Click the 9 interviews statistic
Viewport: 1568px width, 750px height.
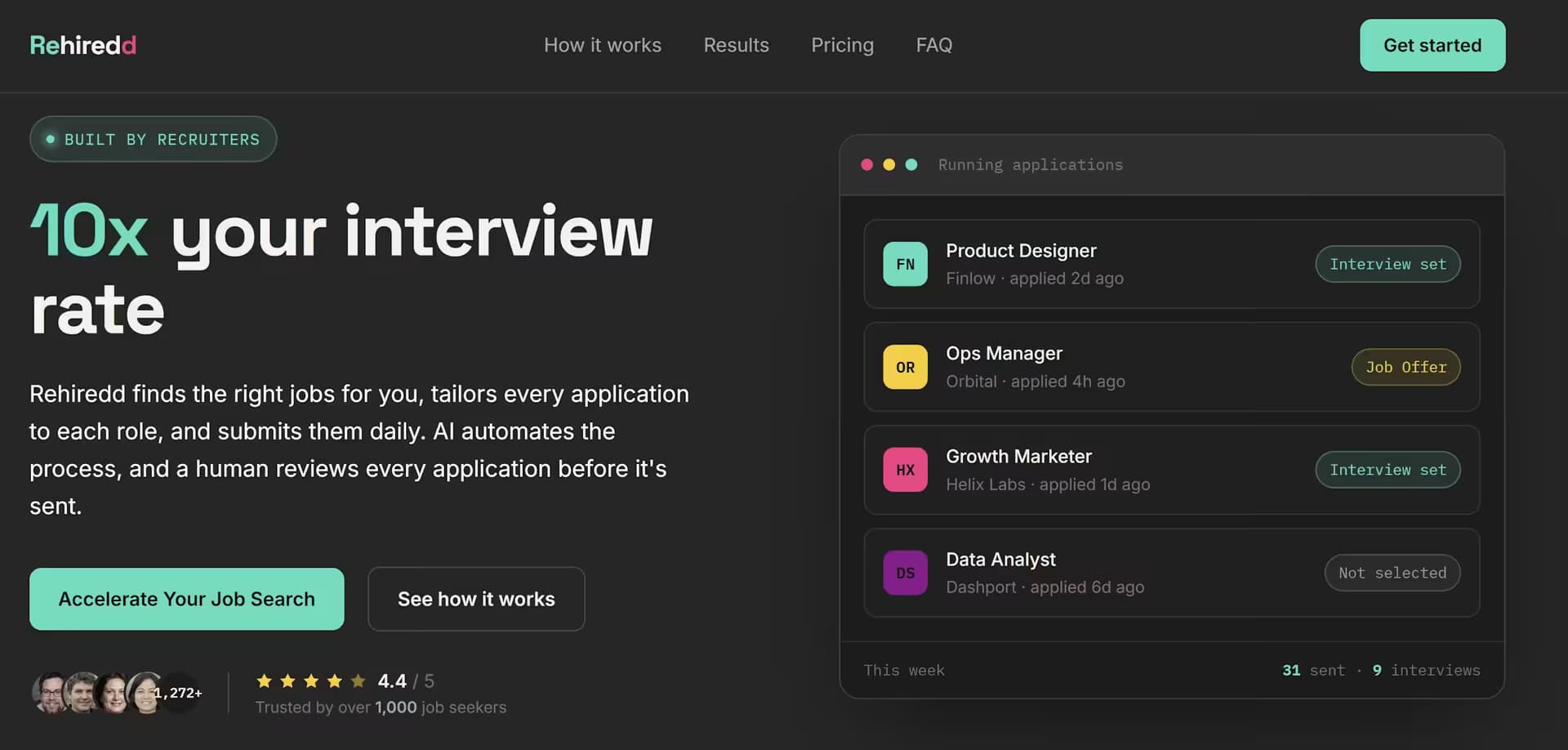pos(1426,670)
